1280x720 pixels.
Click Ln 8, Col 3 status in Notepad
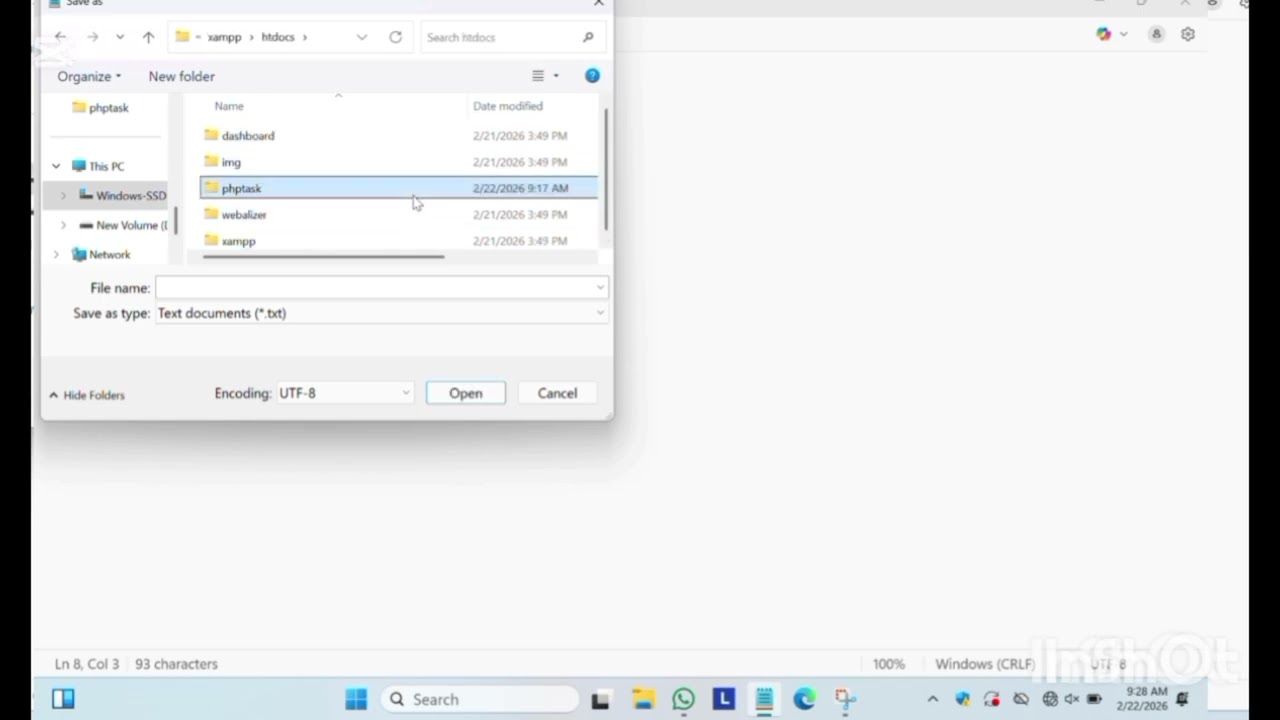point(87,664)
